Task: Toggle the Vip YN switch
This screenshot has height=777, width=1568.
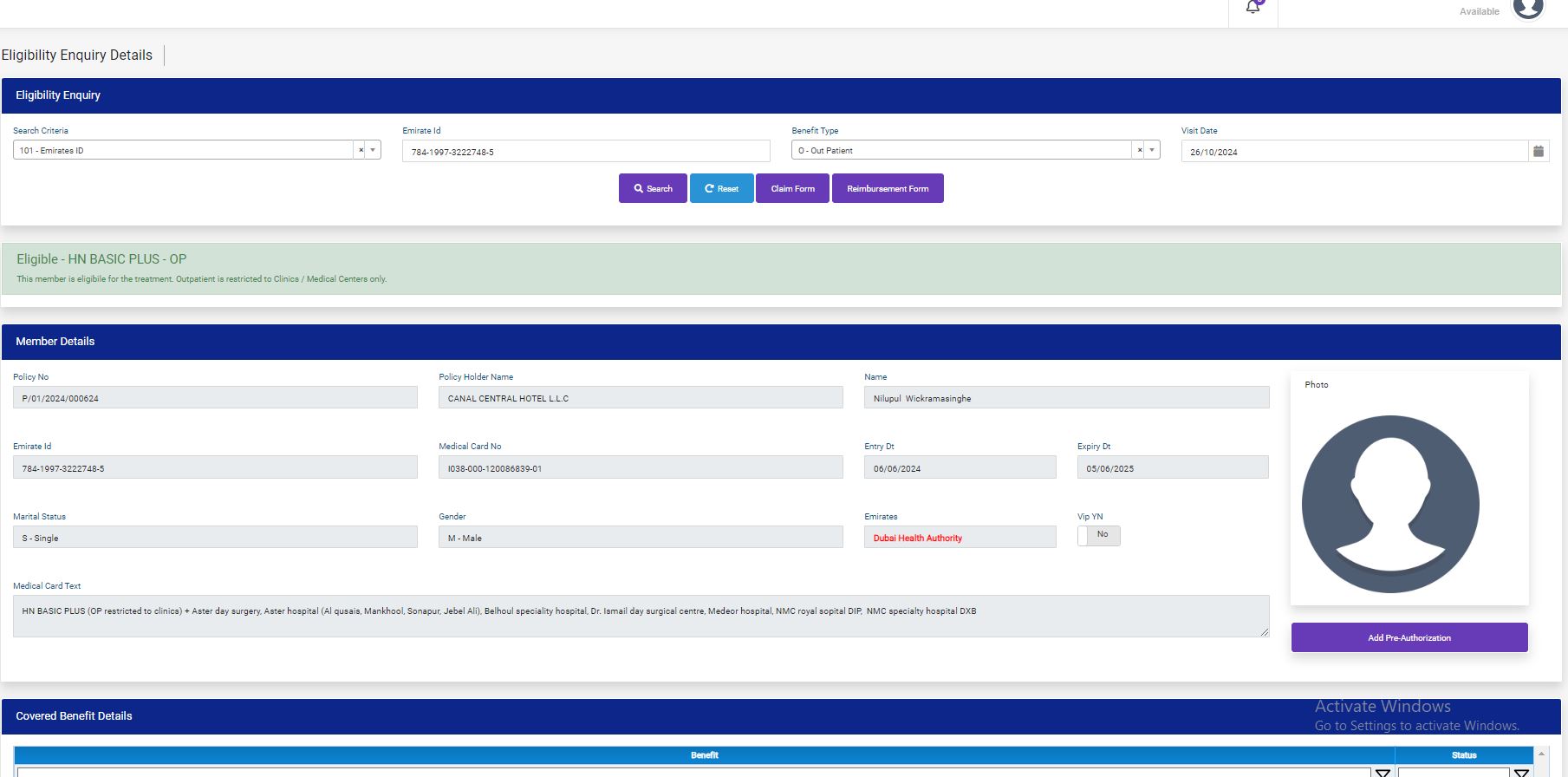Action: point(1098,535)
